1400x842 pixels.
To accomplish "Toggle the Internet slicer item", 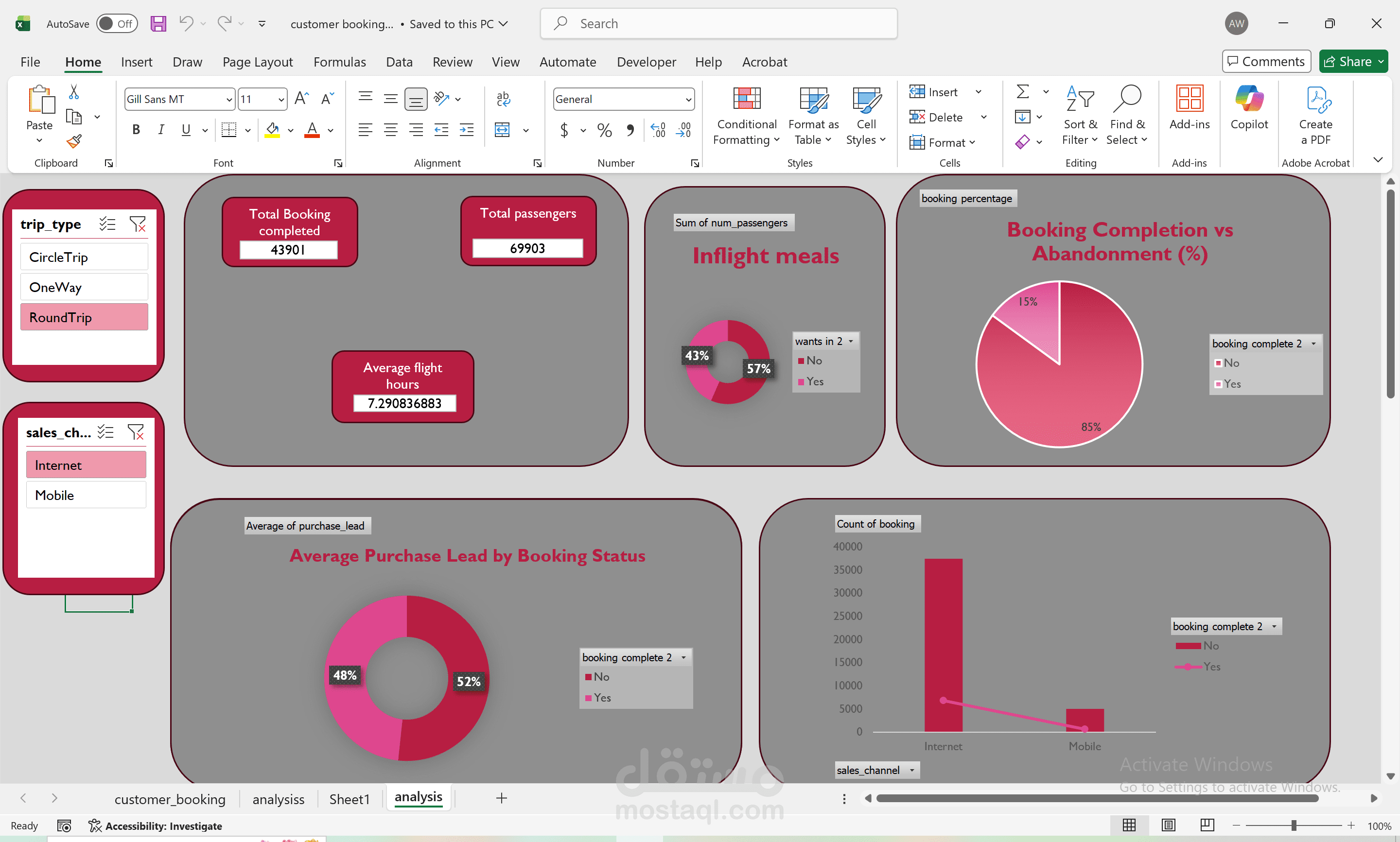I will [x=86, y=465].
